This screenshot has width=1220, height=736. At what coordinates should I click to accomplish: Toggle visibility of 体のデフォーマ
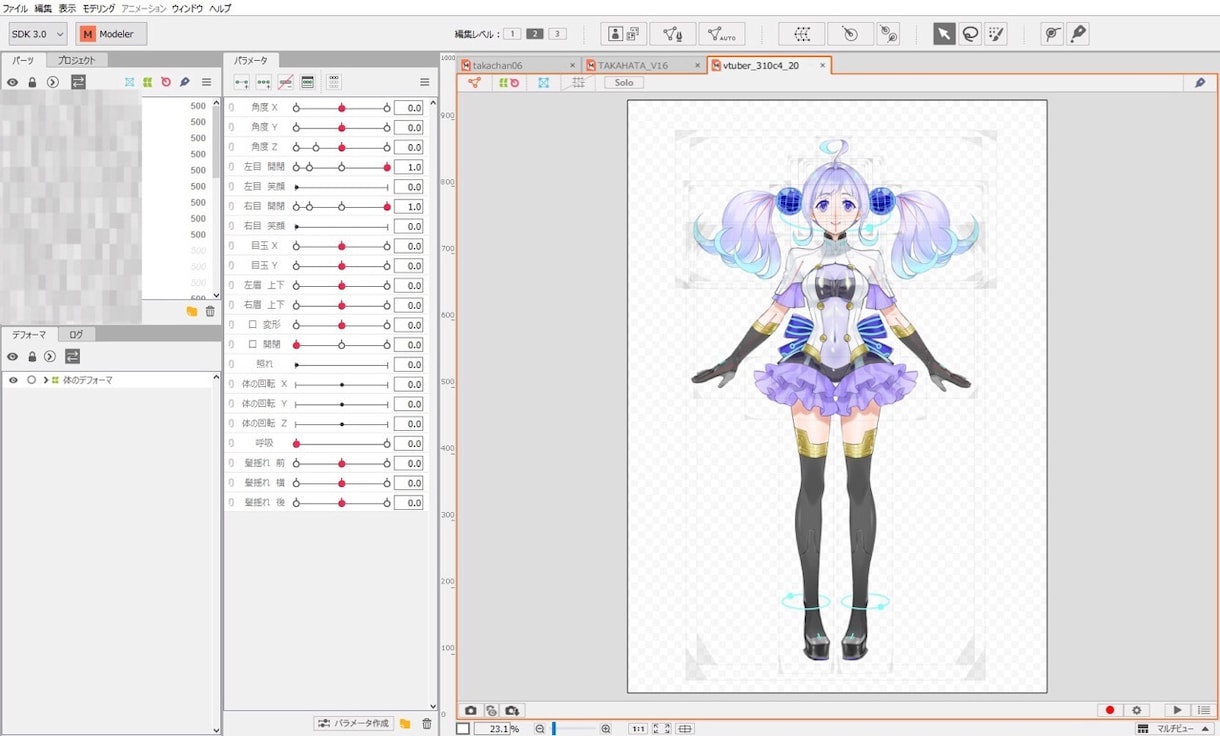13,380
